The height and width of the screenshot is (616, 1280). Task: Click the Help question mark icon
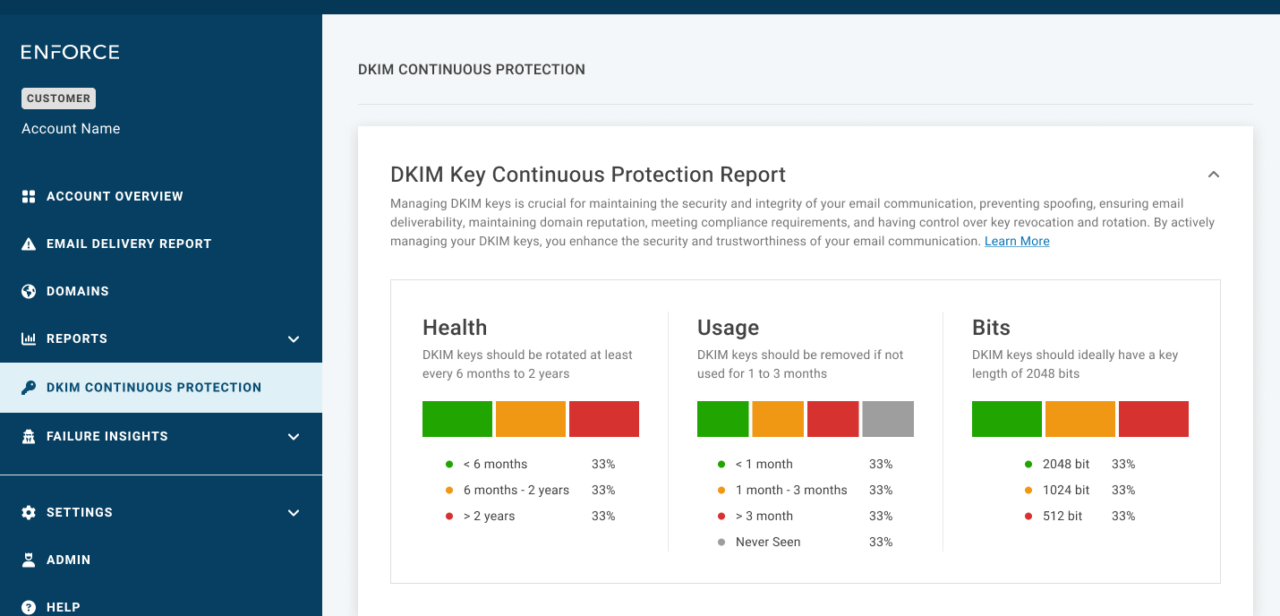click(x=30, y=606)
